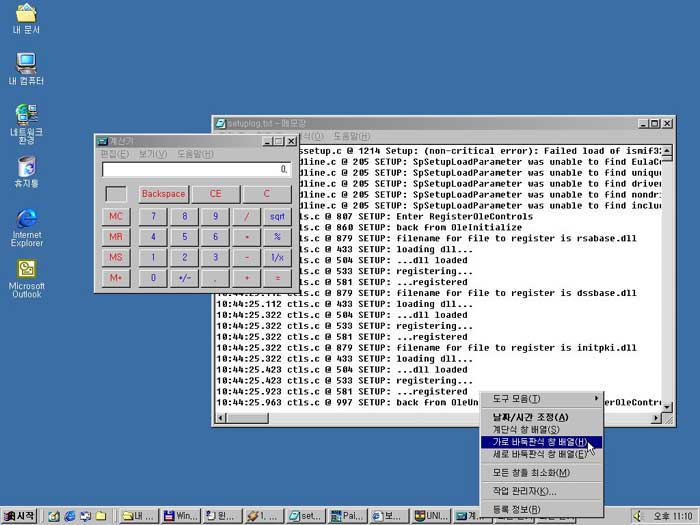Image resolution: width=700 pixels, height=525 pixels.
Task: Open the 내 문서 desktop icon
Action: 26,18
